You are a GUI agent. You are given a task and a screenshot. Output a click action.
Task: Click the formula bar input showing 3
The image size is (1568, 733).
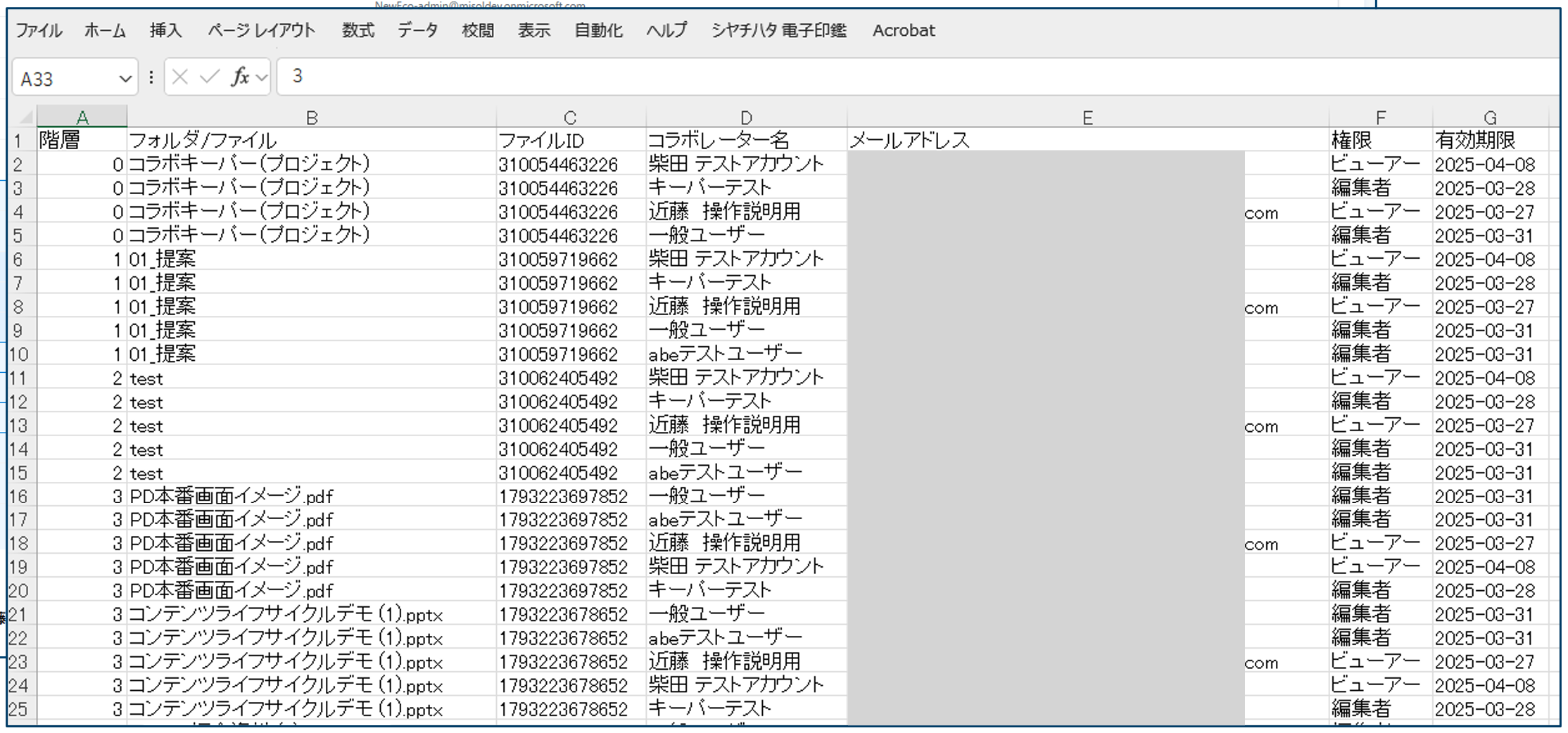pyautogui.click(x=845, y=77)
